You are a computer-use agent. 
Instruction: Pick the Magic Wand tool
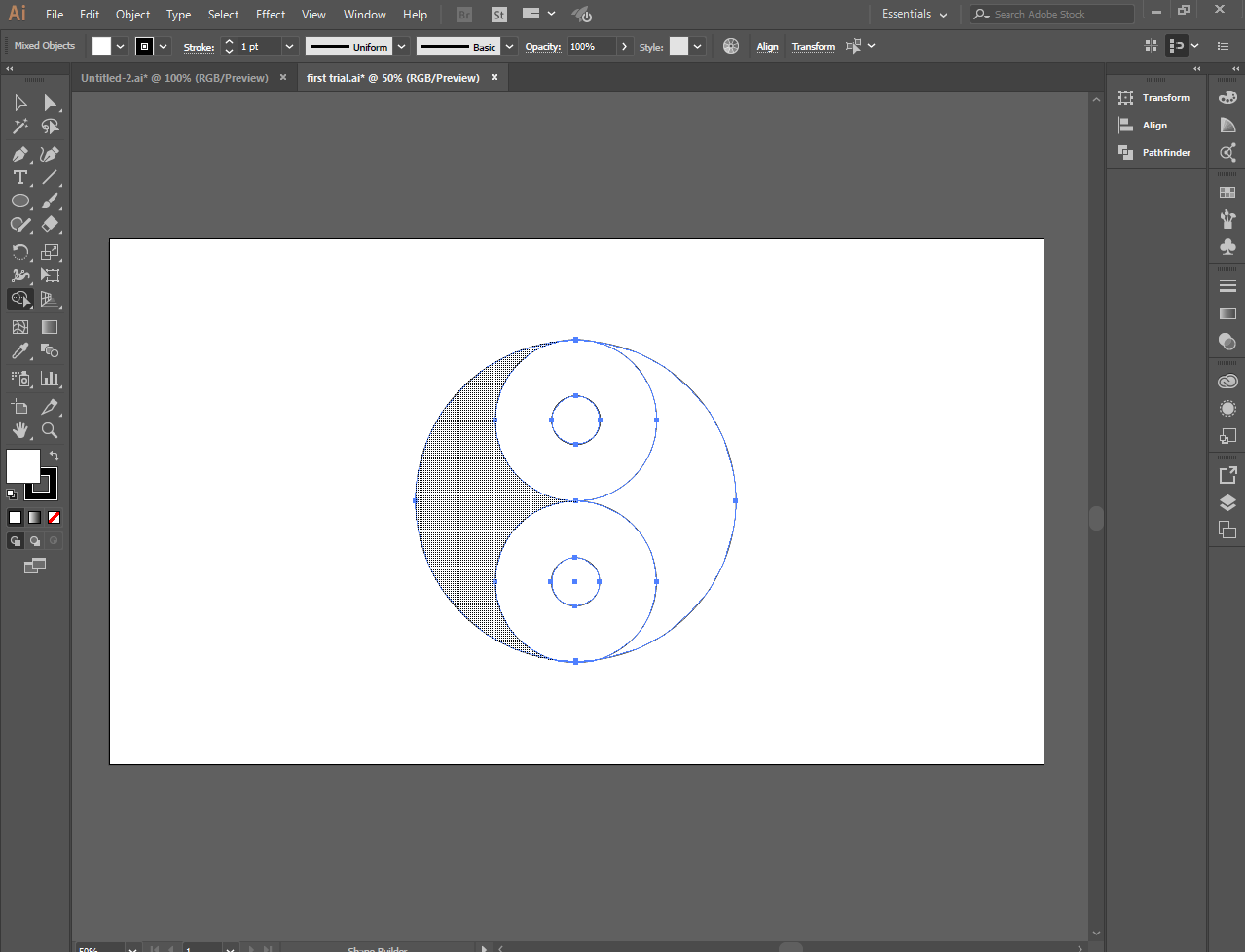coord(20,127)
